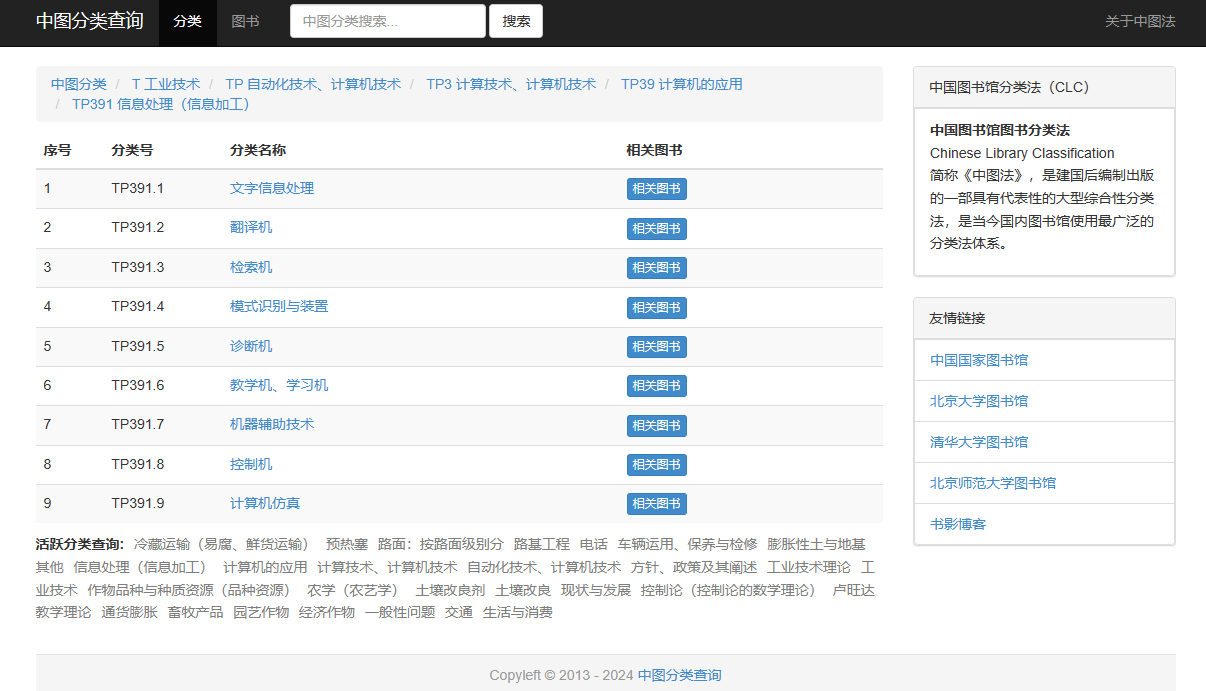1206x691 pixels.
Task: Switch to the 图书 tab
Action: point(245,21)
